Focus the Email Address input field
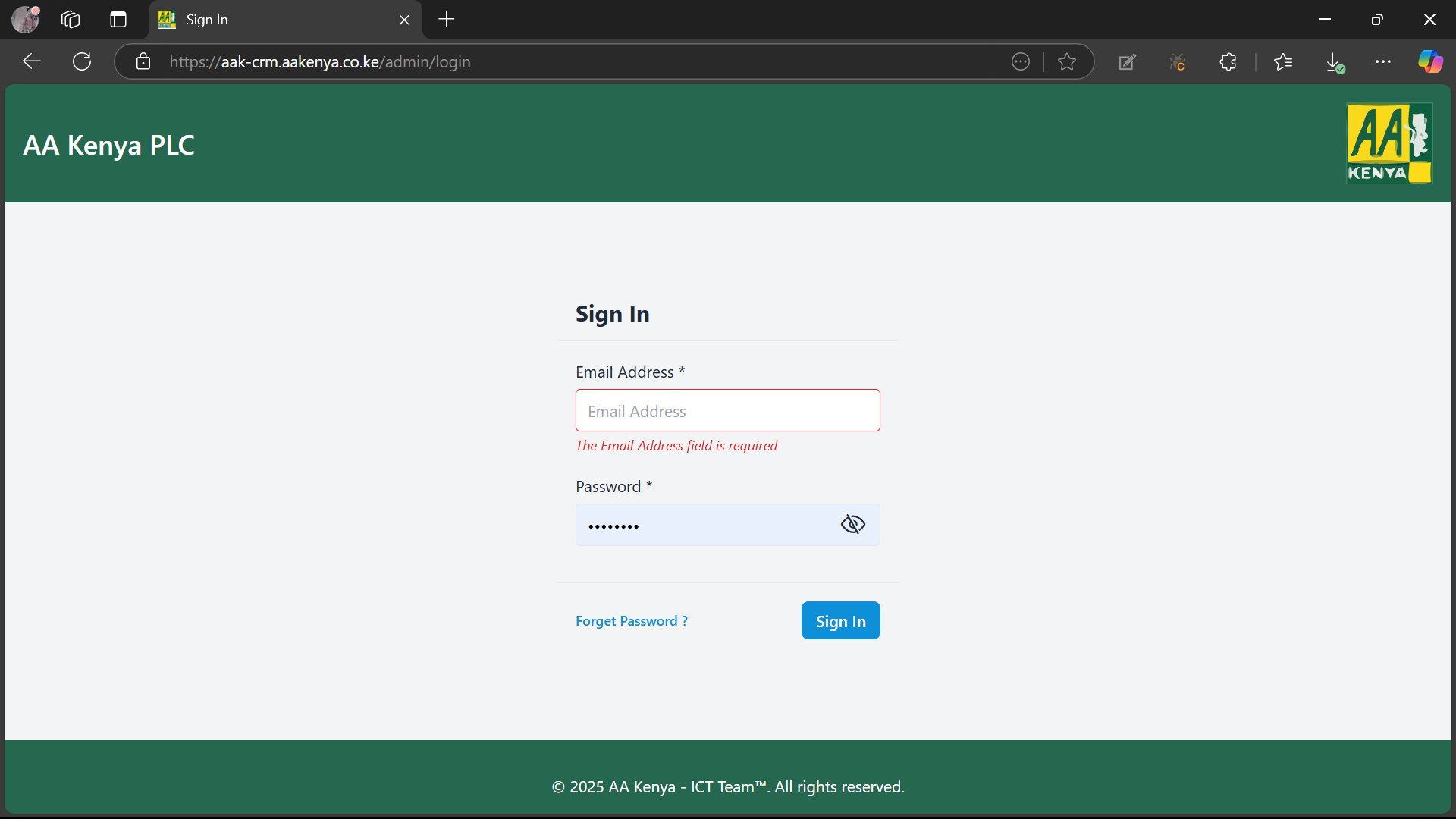The image size is (1456, 819). (x=727, y=411)
